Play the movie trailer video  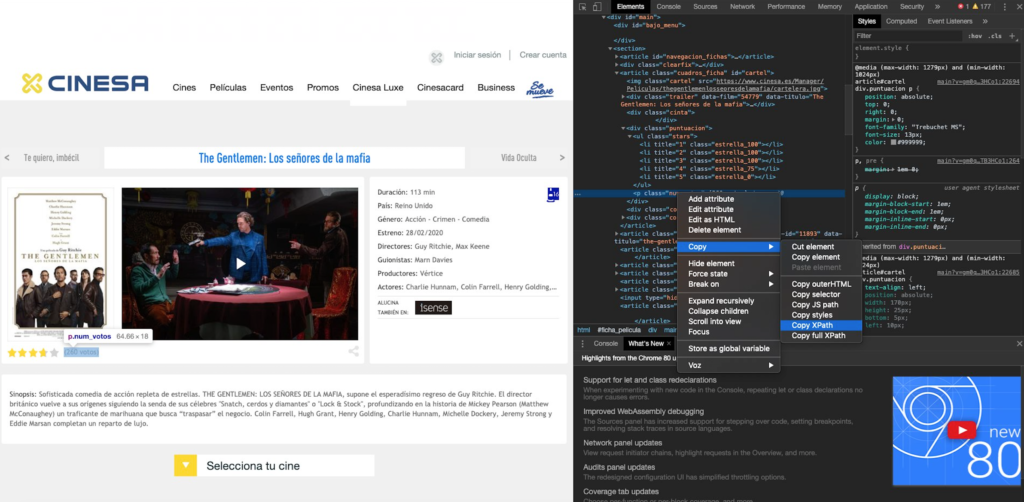(240, 264)
